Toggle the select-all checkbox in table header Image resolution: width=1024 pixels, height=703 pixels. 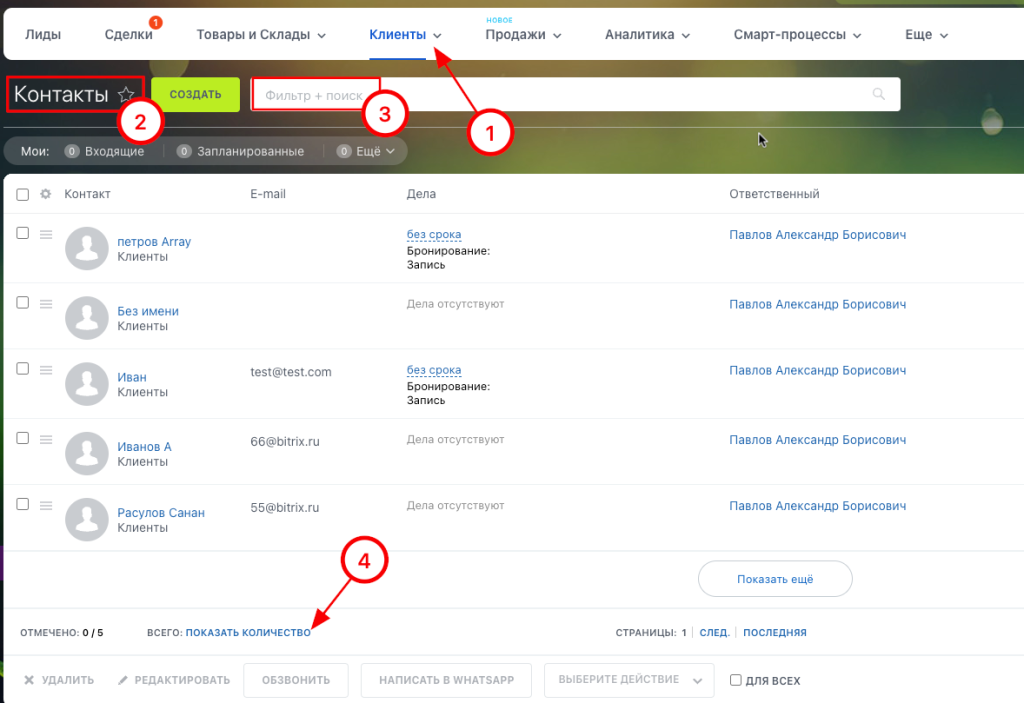coord(23,194)
